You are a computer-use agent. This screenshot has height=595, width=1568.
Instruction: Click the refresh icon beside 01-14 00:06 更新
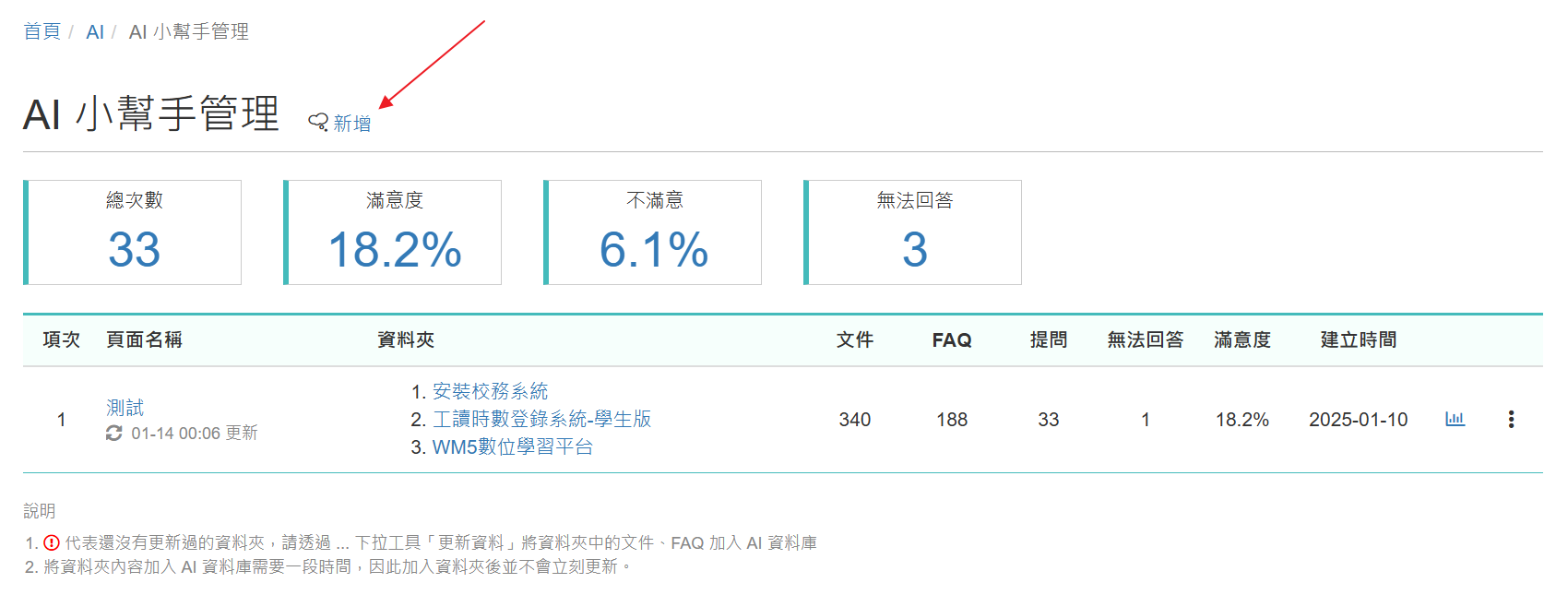114,434
